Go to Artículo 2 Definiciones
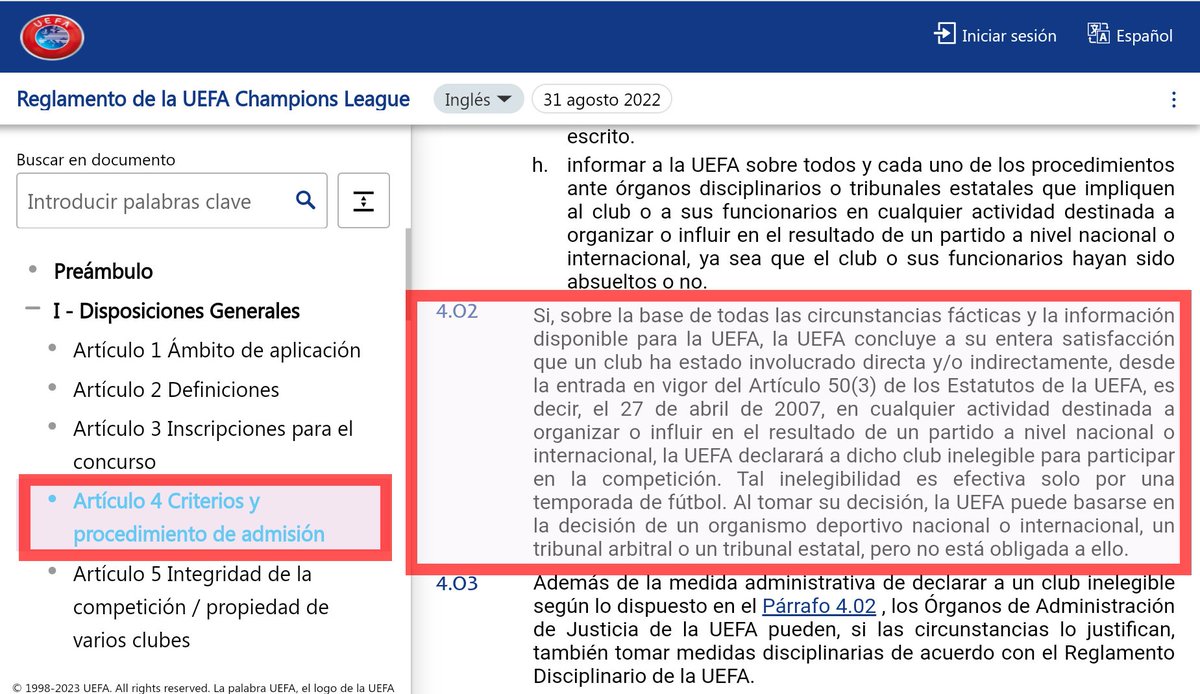Viewport: 1200px width, 694px height. point(176,390)
